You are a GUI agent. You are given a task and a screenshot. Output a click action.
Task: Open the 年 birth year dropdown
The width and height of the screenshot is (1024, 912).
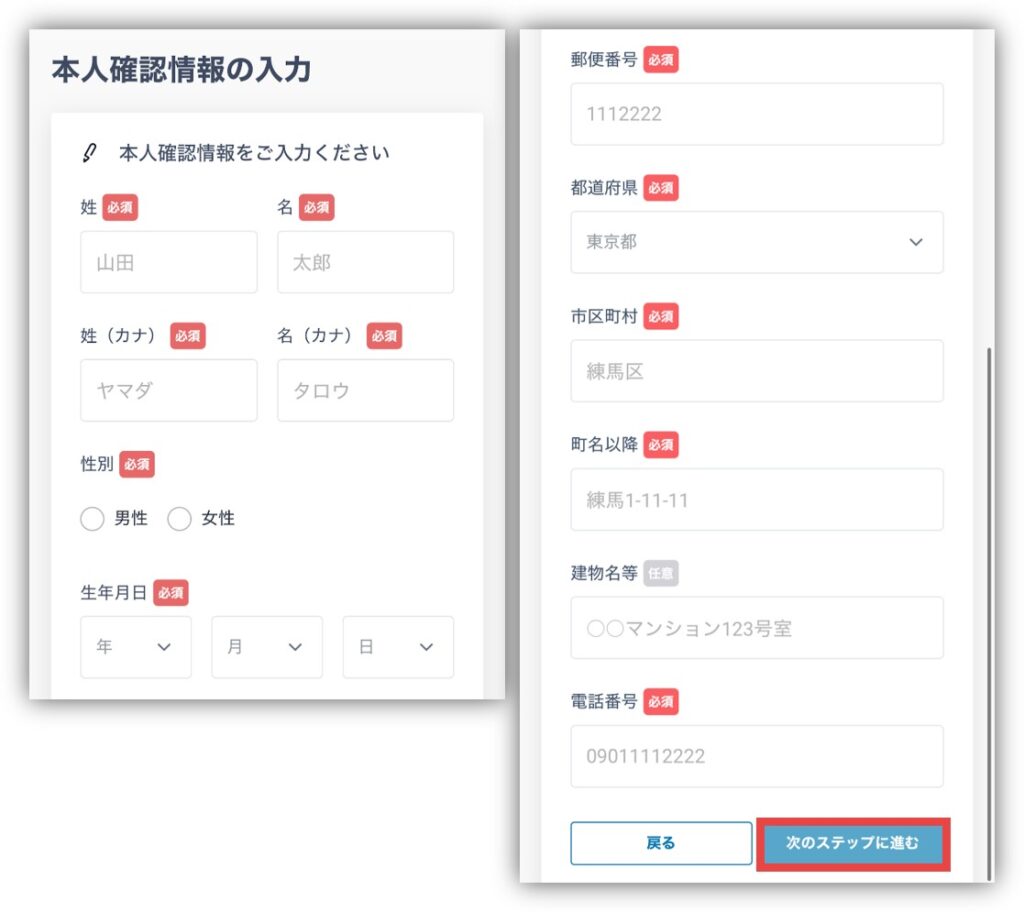click(135, 647)
